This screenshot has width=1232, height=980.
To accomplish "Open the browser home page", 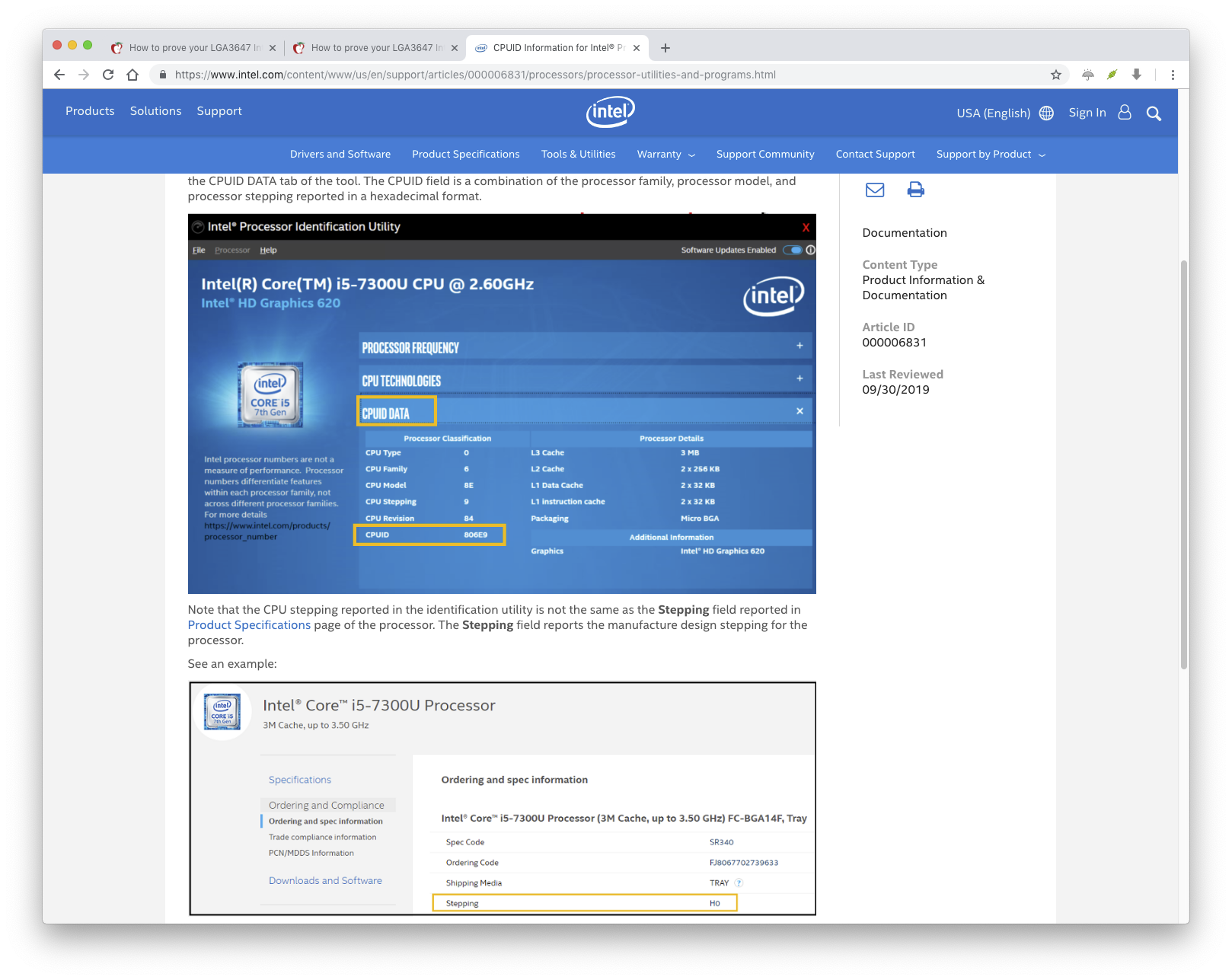I will pos(132,75).
